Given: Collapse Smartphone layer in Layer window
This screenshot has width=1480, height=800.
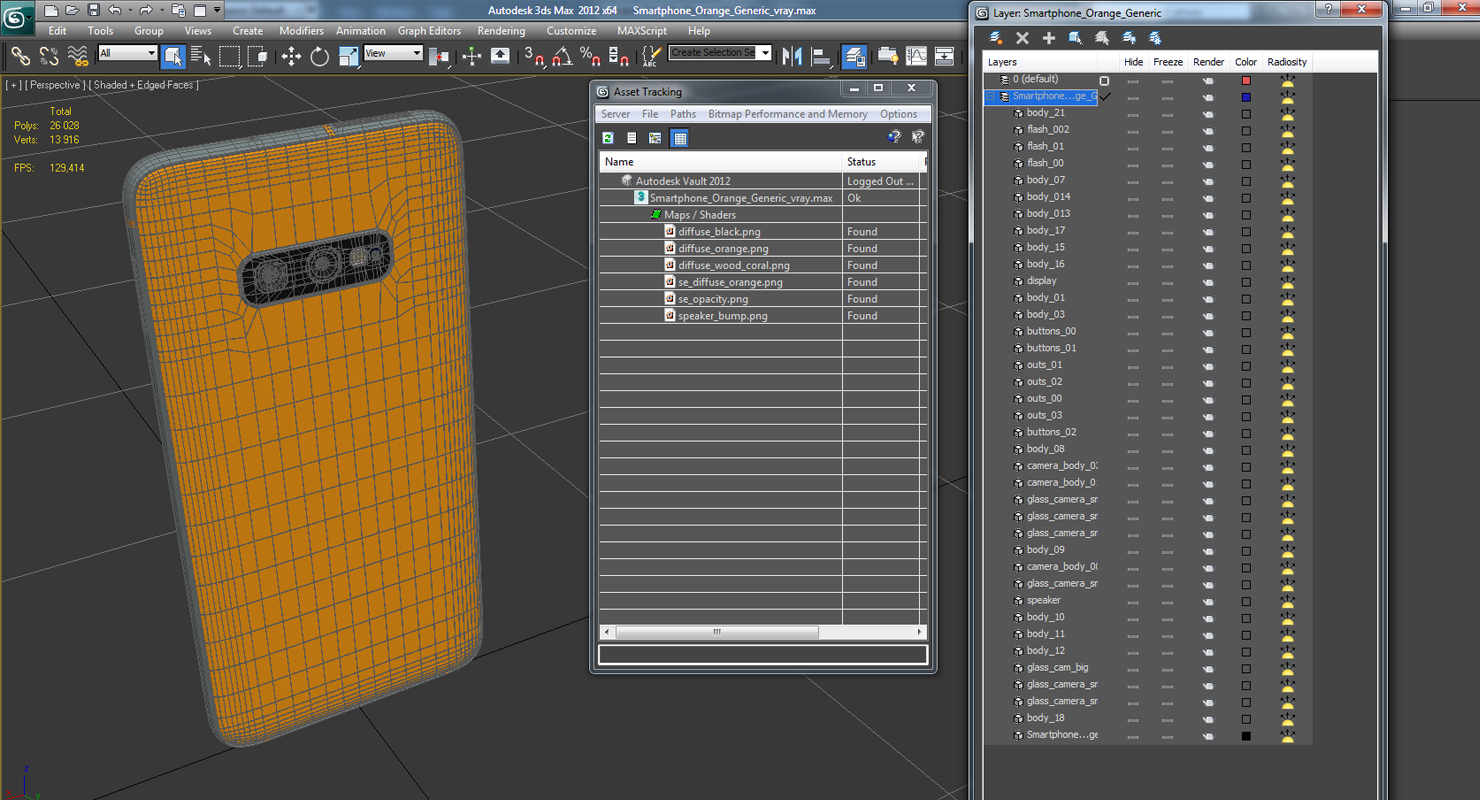Looking at the screenshot, I should [x=991, y=97].
